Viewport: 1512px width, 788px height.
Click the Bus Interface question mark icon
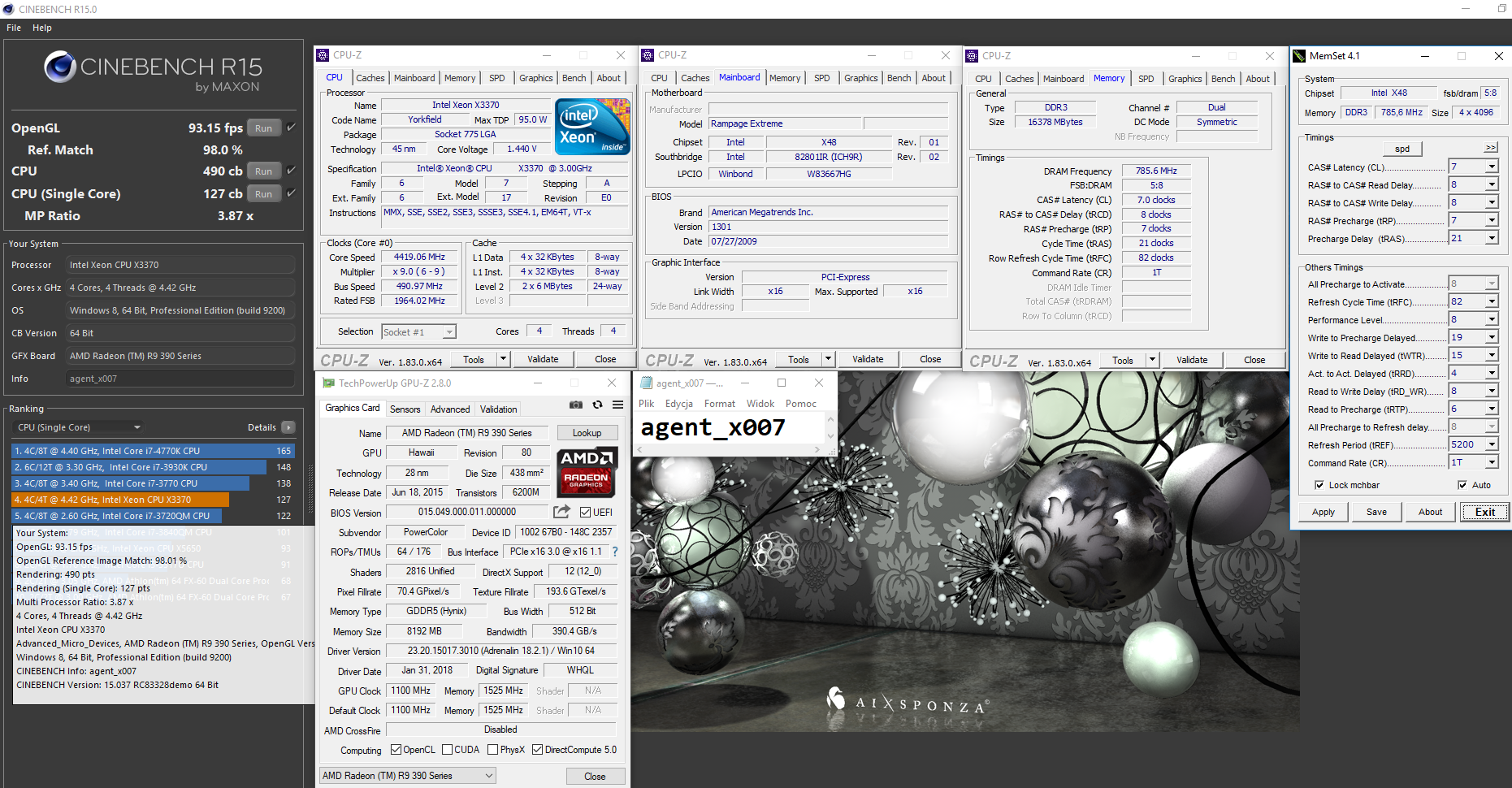(615, 552)
